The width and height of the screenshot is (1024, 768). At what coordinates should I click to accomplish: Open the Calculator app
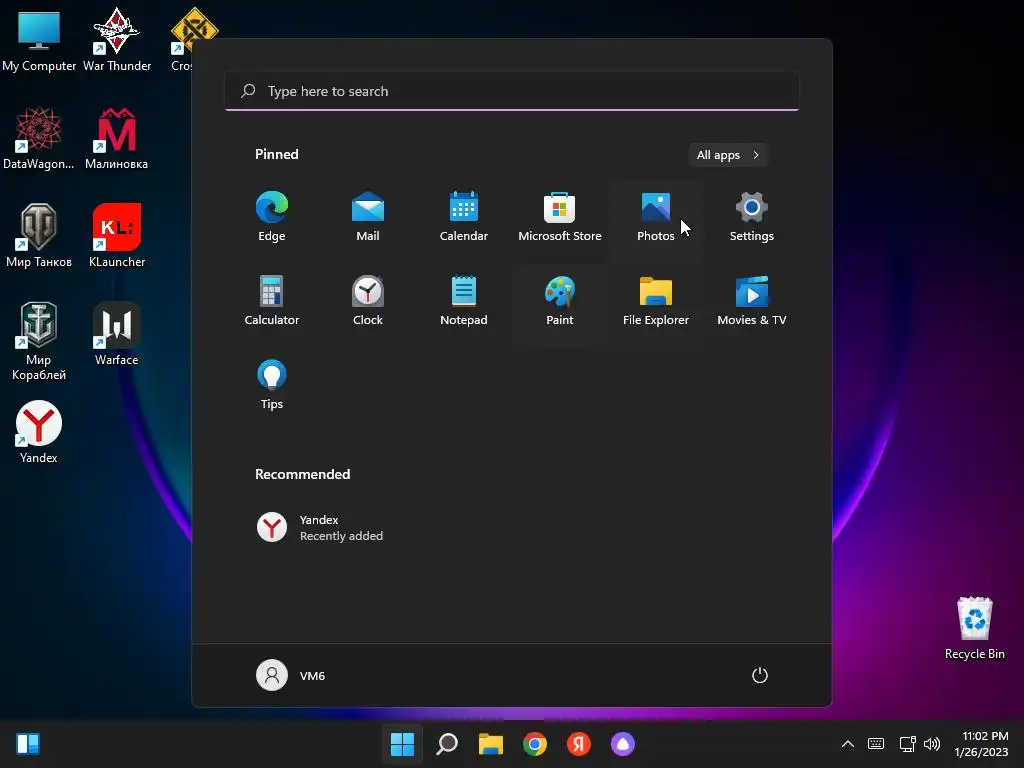[272, 301]
